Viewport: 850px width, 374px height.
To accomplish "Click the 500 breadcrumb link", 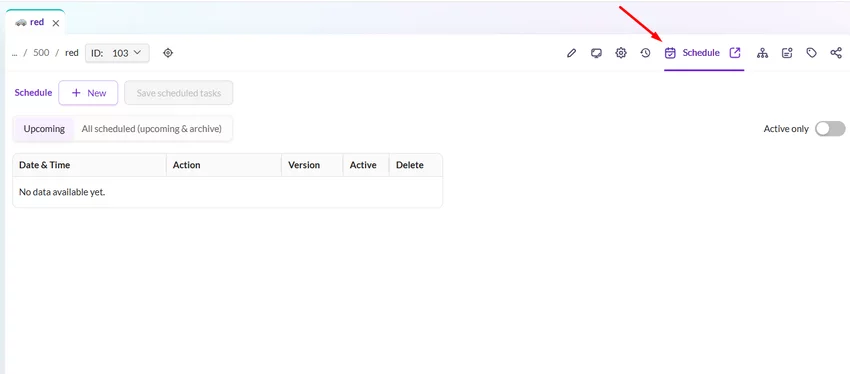I will click(x=41, y=53).
